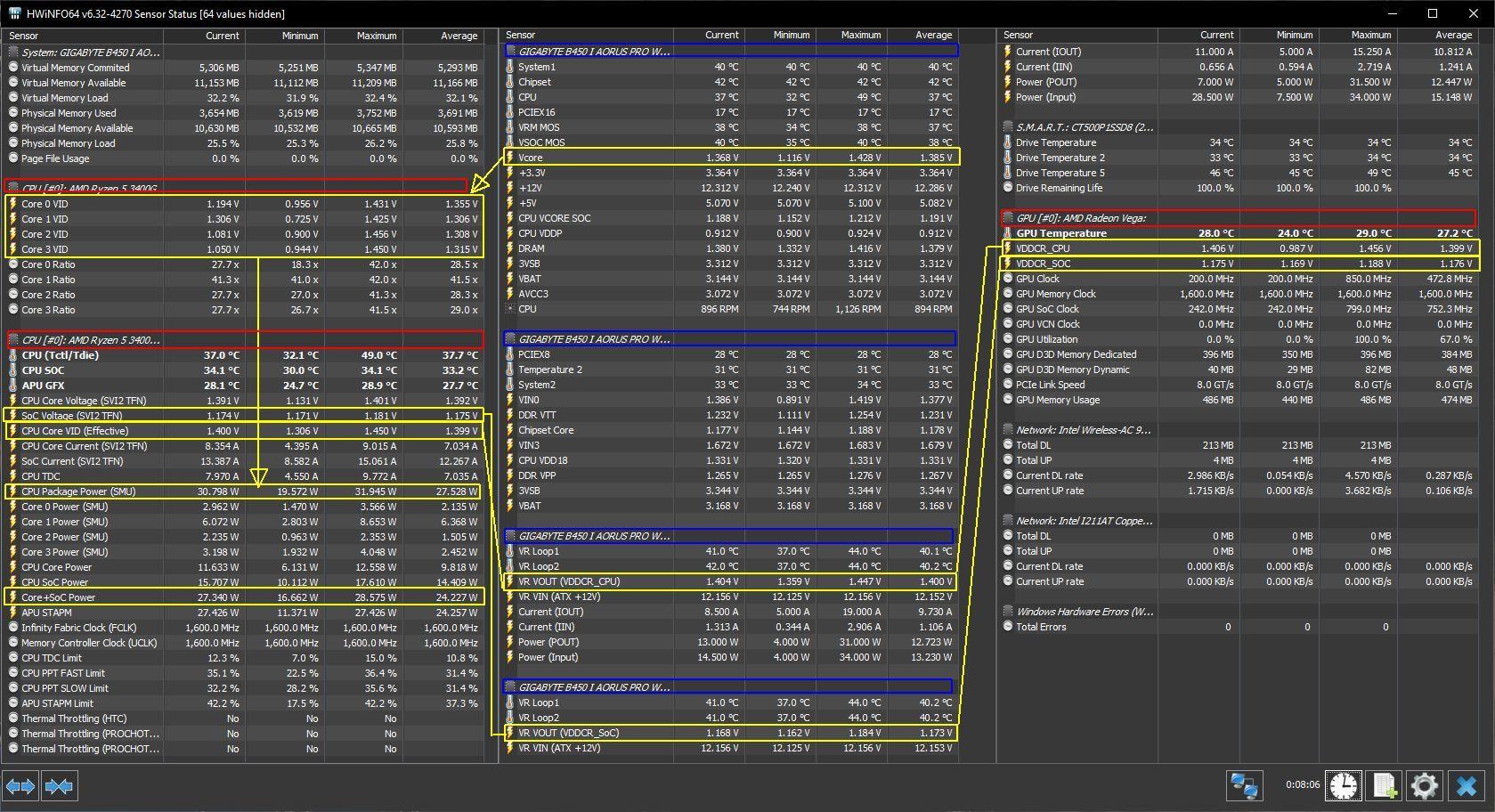The height and width of the screenshot is (812, 1495).
Task: Select the VR VOUT (VDDCR_CPU) row
Action: click(x=730, y=581)
